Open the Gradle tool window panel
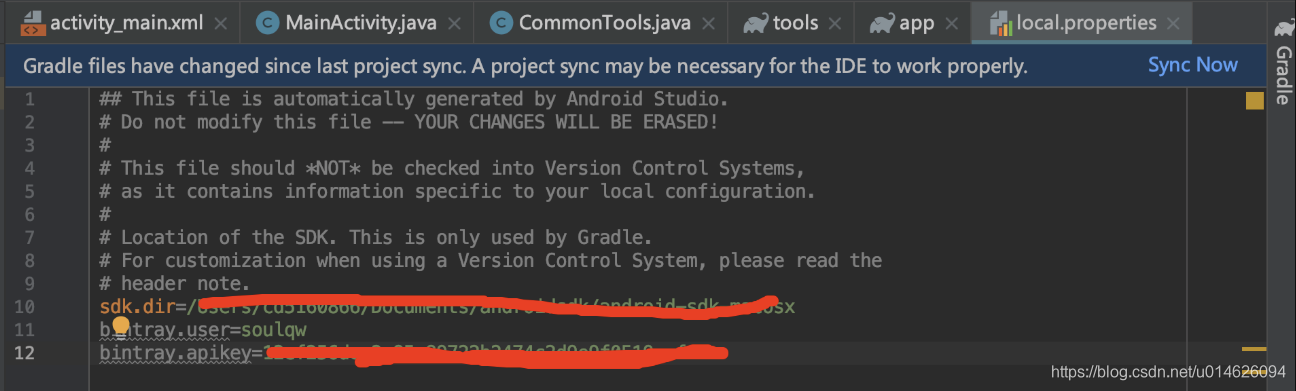The height and width of the screenshot is (391, 1296). [1282, 60]
